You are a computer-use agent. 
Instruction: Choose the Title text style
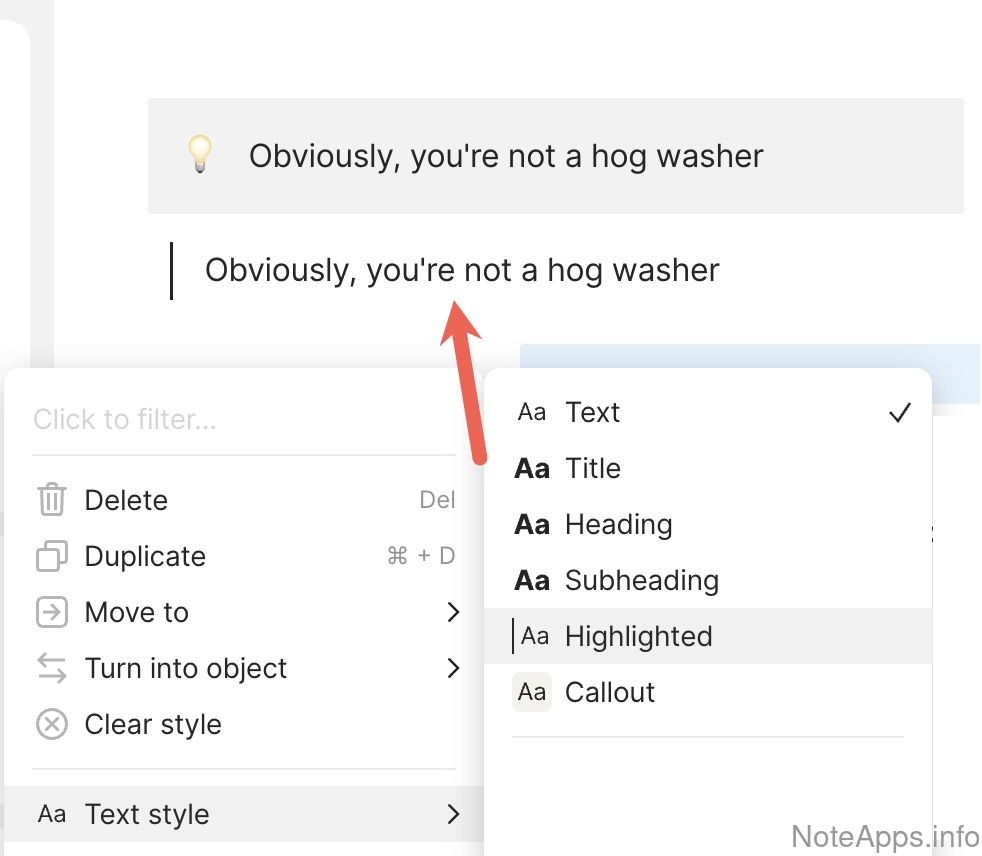click(x=592, y=468)
